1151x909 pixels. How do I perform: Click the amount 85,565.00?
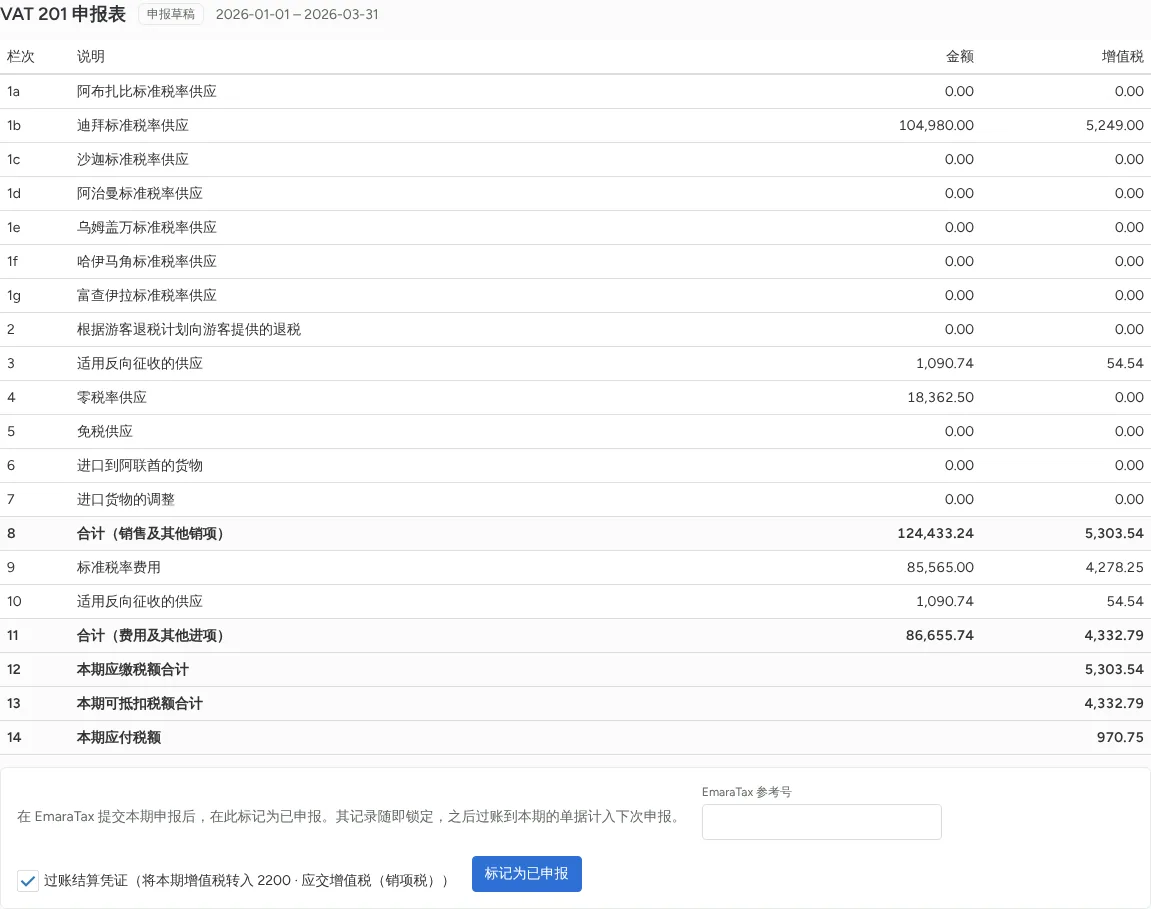click(x=940, y=568)
